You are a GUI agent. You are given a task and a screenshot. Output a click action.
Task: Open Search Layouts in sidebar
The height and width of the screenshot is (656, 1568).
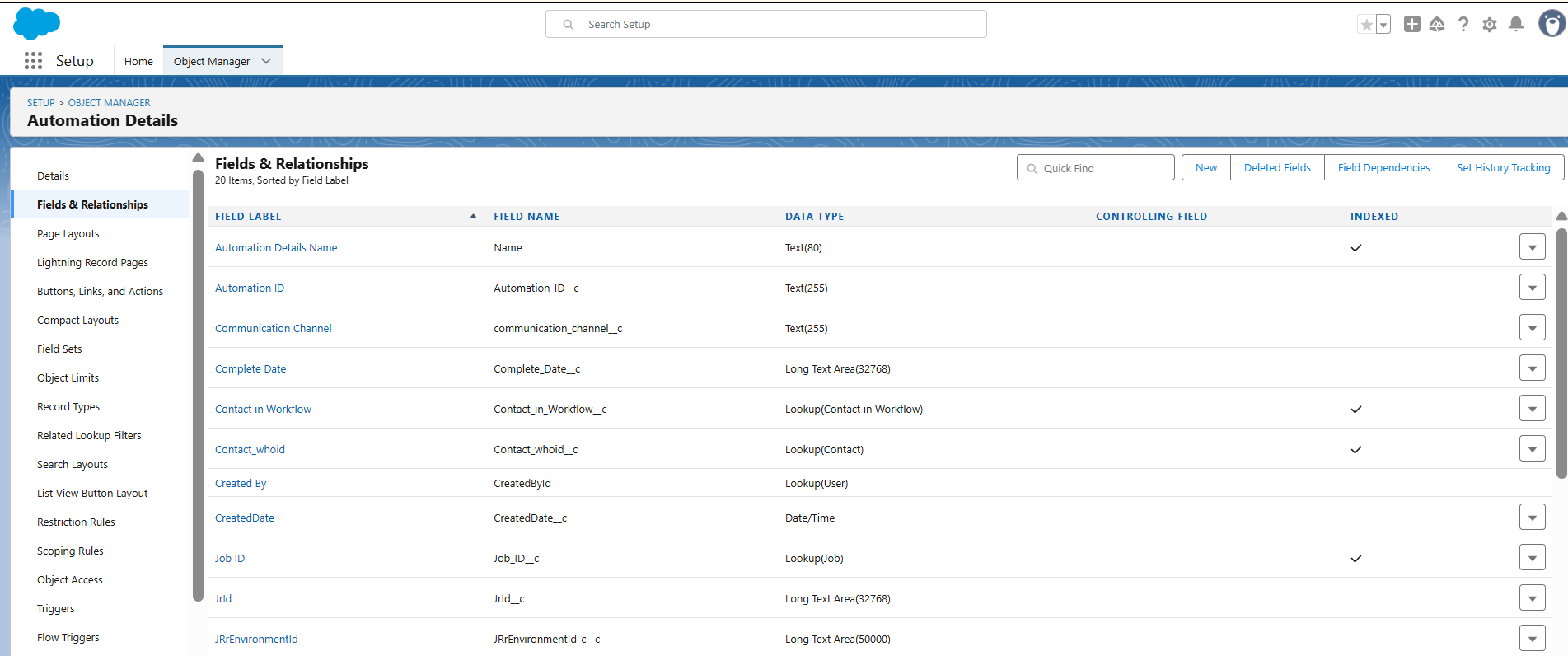click(73, 464)
